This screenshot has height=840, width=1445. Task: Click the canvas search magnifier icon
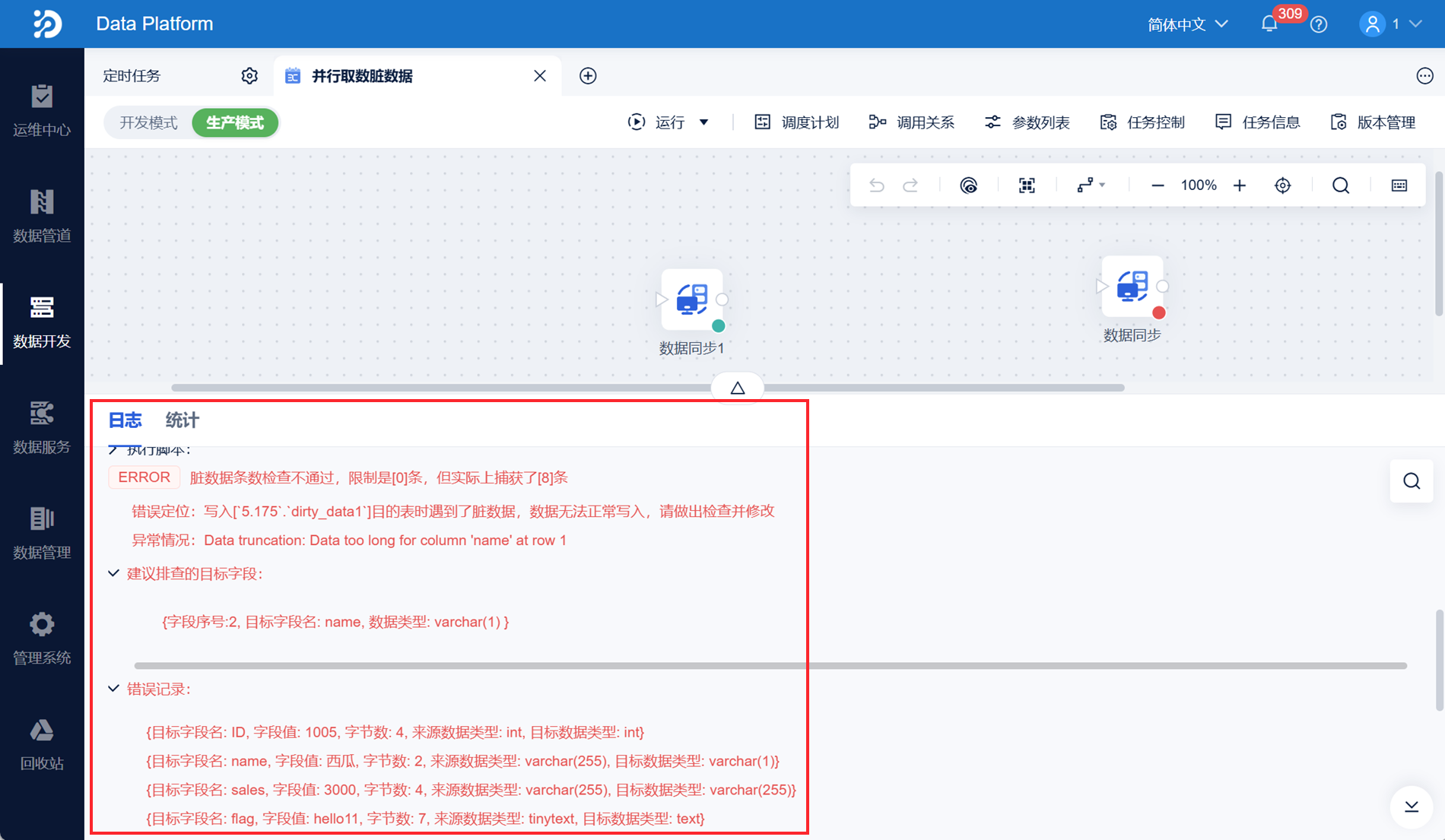pos(1341,185)
